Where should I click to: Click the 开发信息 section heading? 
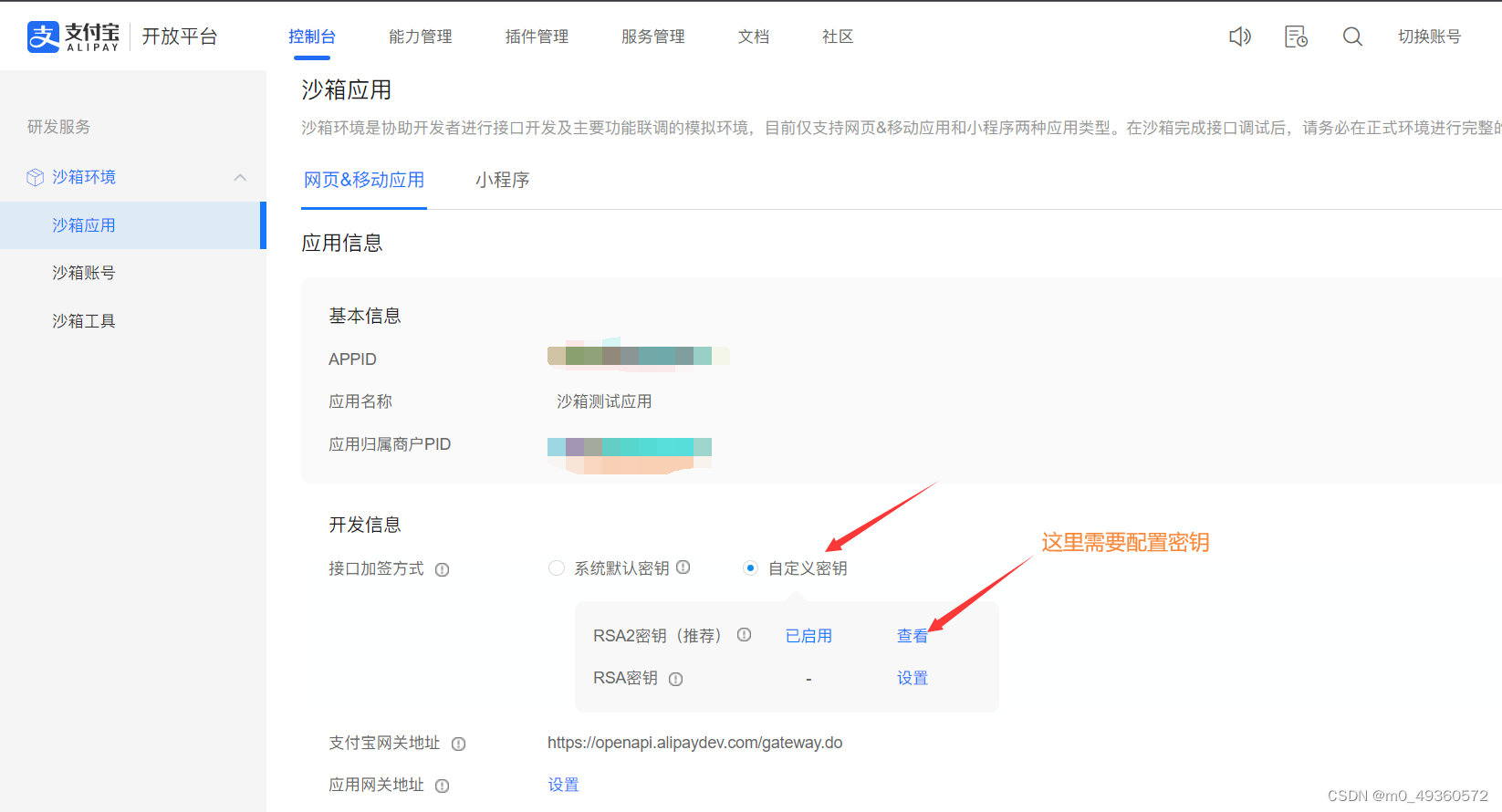(x=365, y=525)
